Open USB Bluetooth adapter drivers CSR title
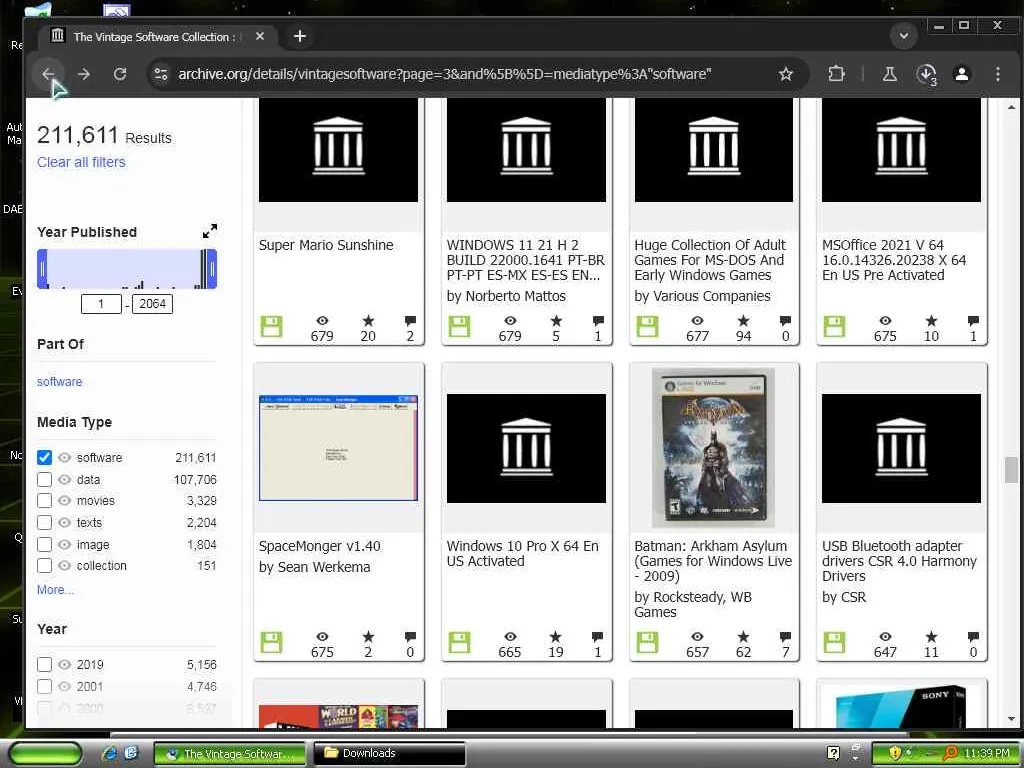The image size is (1024, 768). coord(899,561)
